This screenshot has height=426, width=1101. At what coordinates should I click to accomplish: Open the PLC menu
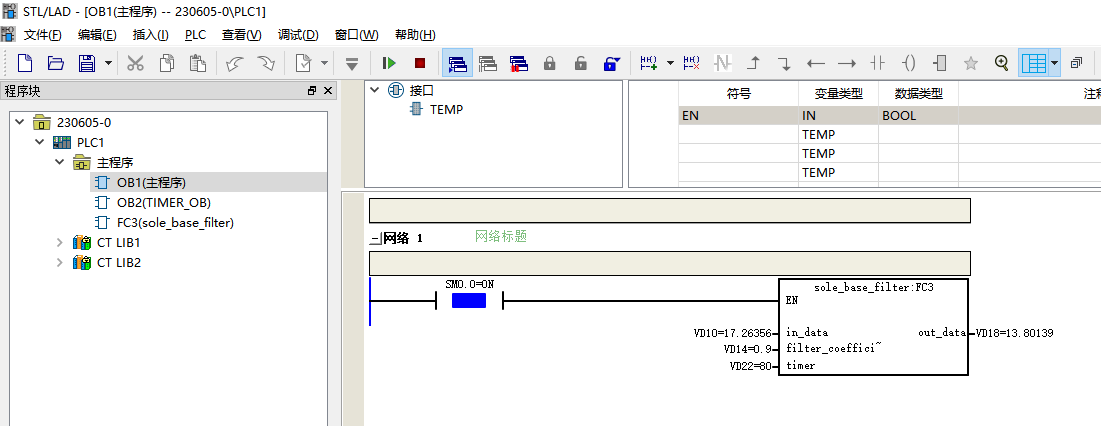195,34
